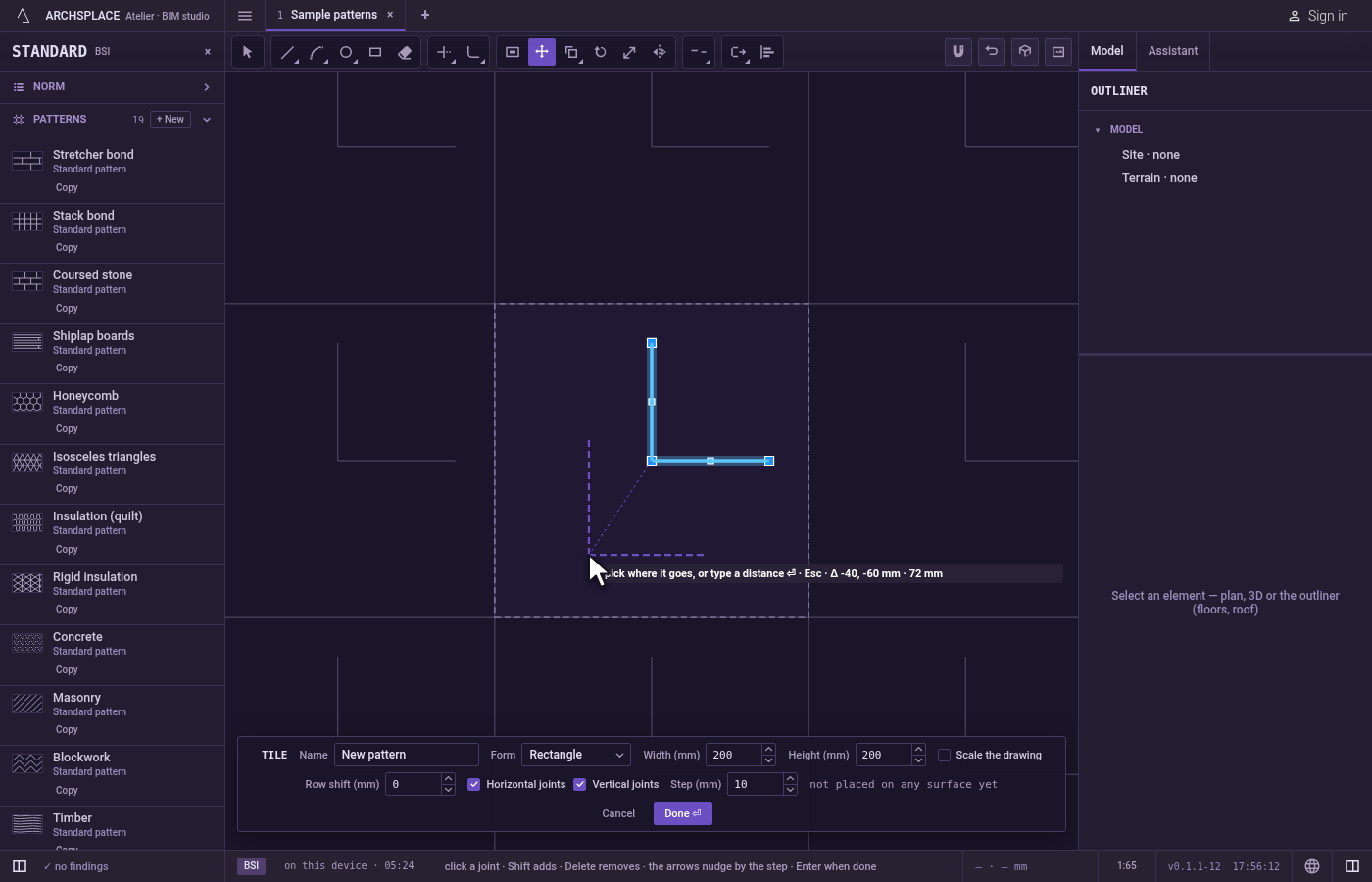Activate the Move tool
Image resolution: width=1372 pixels, height=882 pixels.
click(x=542, y=52)
